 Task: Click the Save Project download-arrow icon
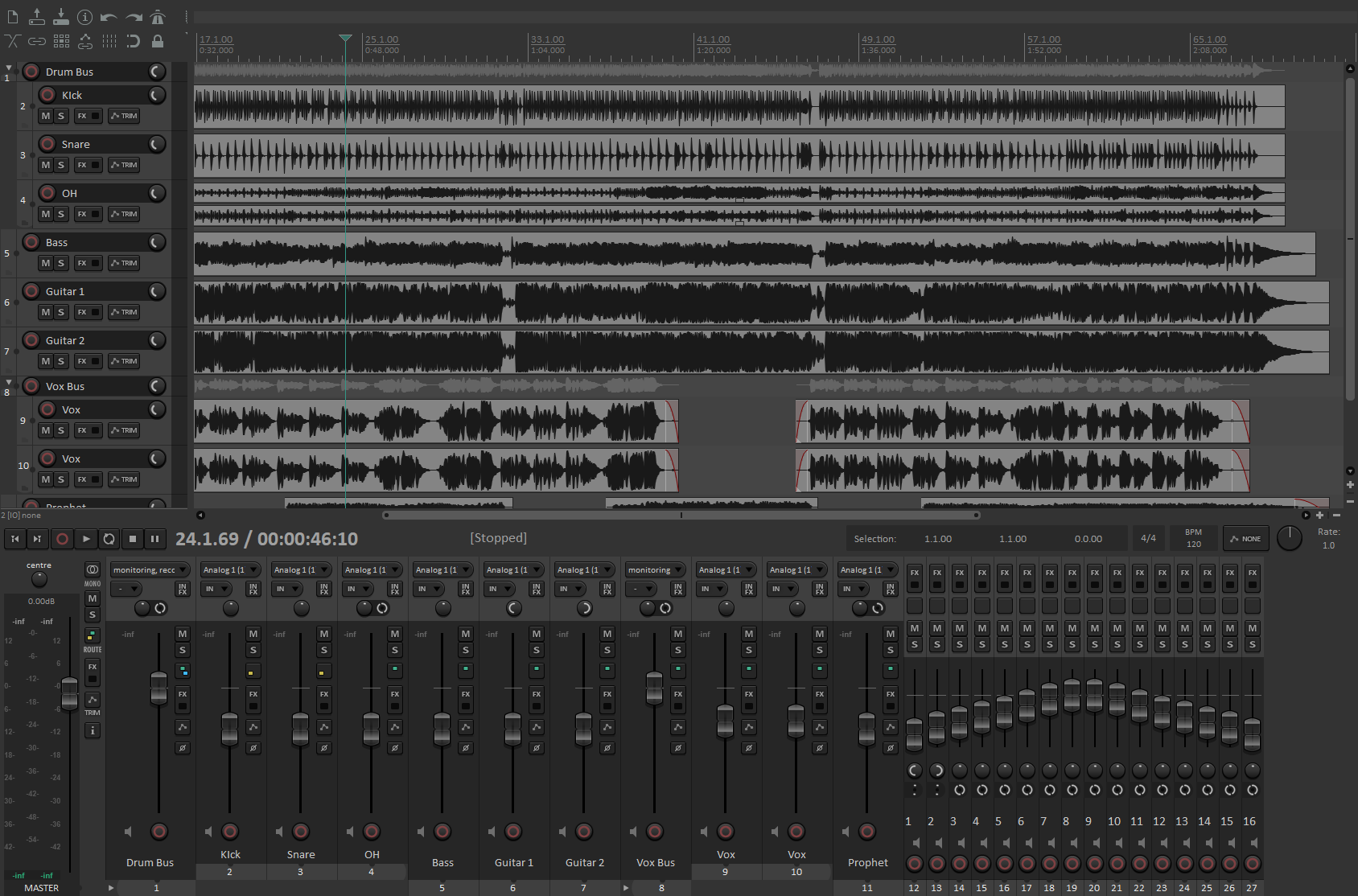(61, 17)
